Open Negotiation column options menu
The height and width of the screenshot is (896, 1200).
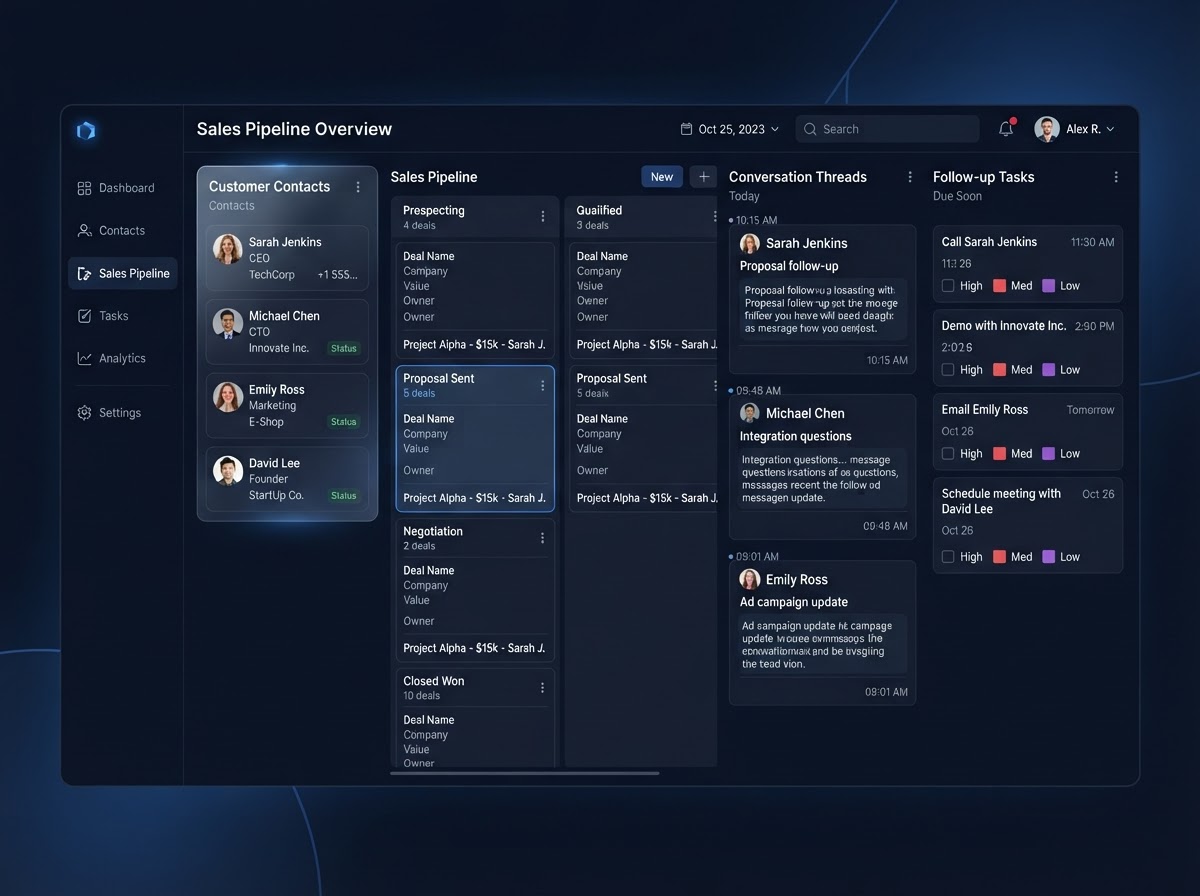[x=543, y=538]
